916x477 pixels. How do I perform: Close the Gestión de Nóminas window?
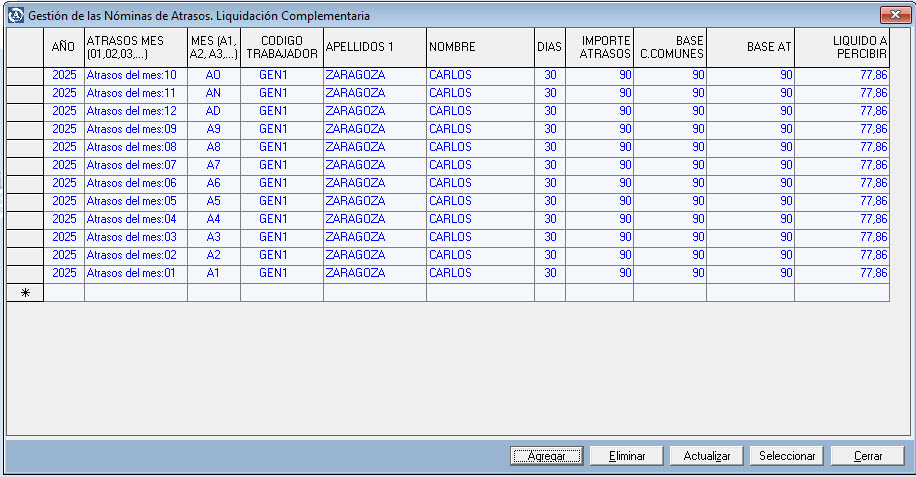(893, 16)
